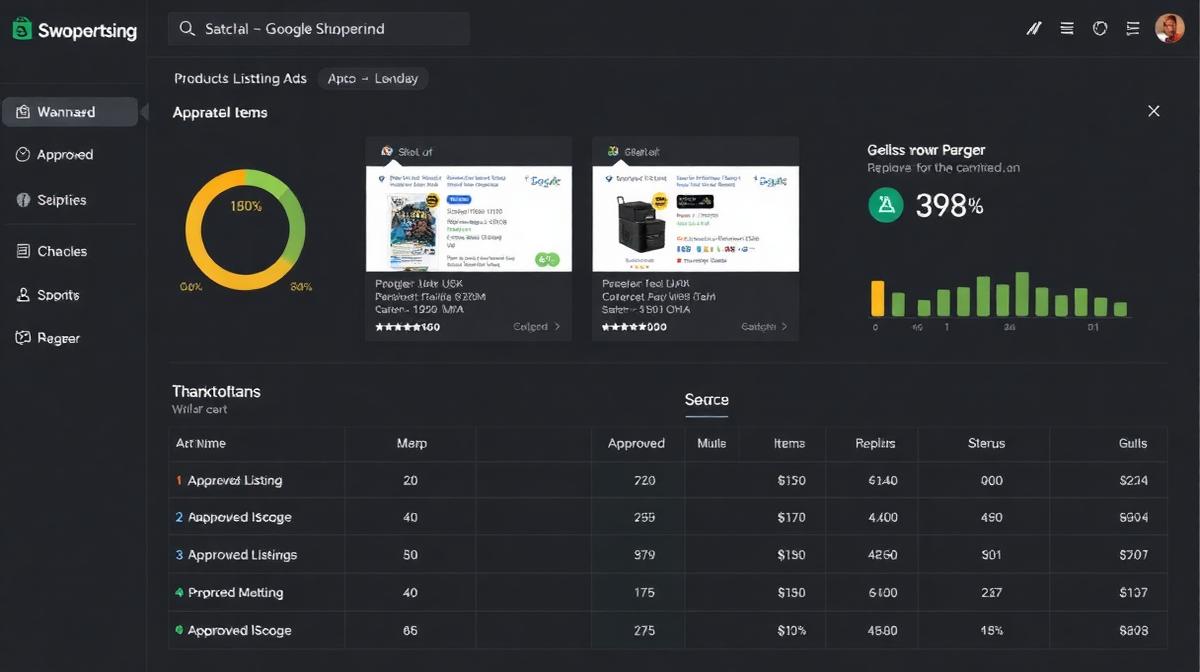Open the hamburger menu icon in top bar
Image resolution: width=1200 pixels, height=672 pixels.
coord(1067,29)
